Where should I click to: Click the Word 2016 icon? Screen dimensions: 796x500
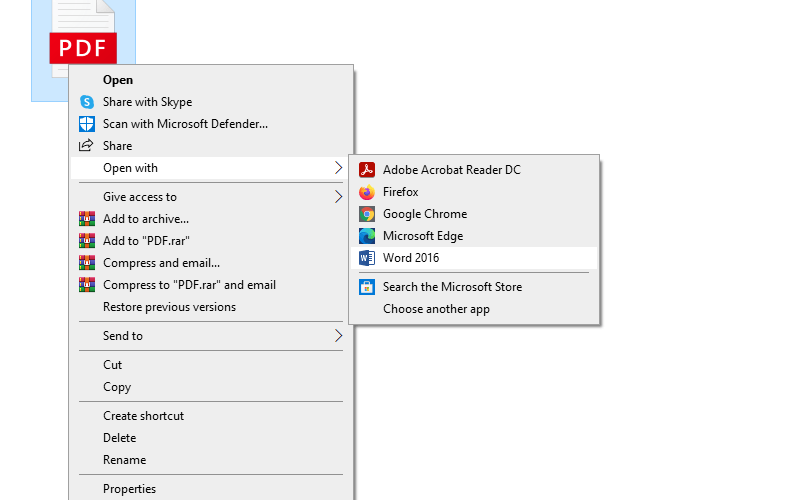tap(367, 258)
